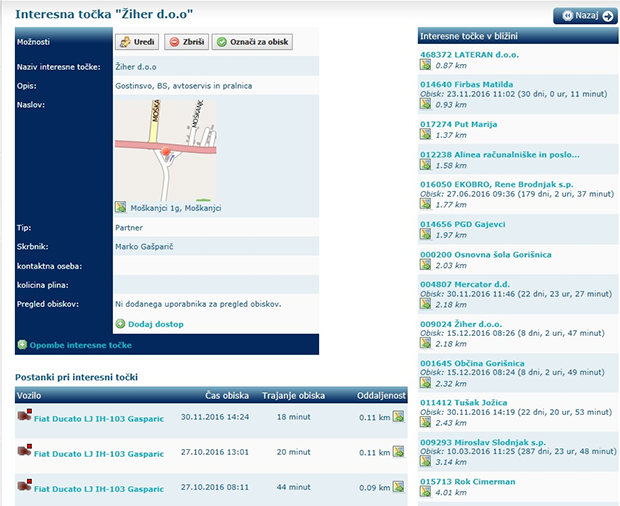Click Označi za obisk button

click(252, 42)
